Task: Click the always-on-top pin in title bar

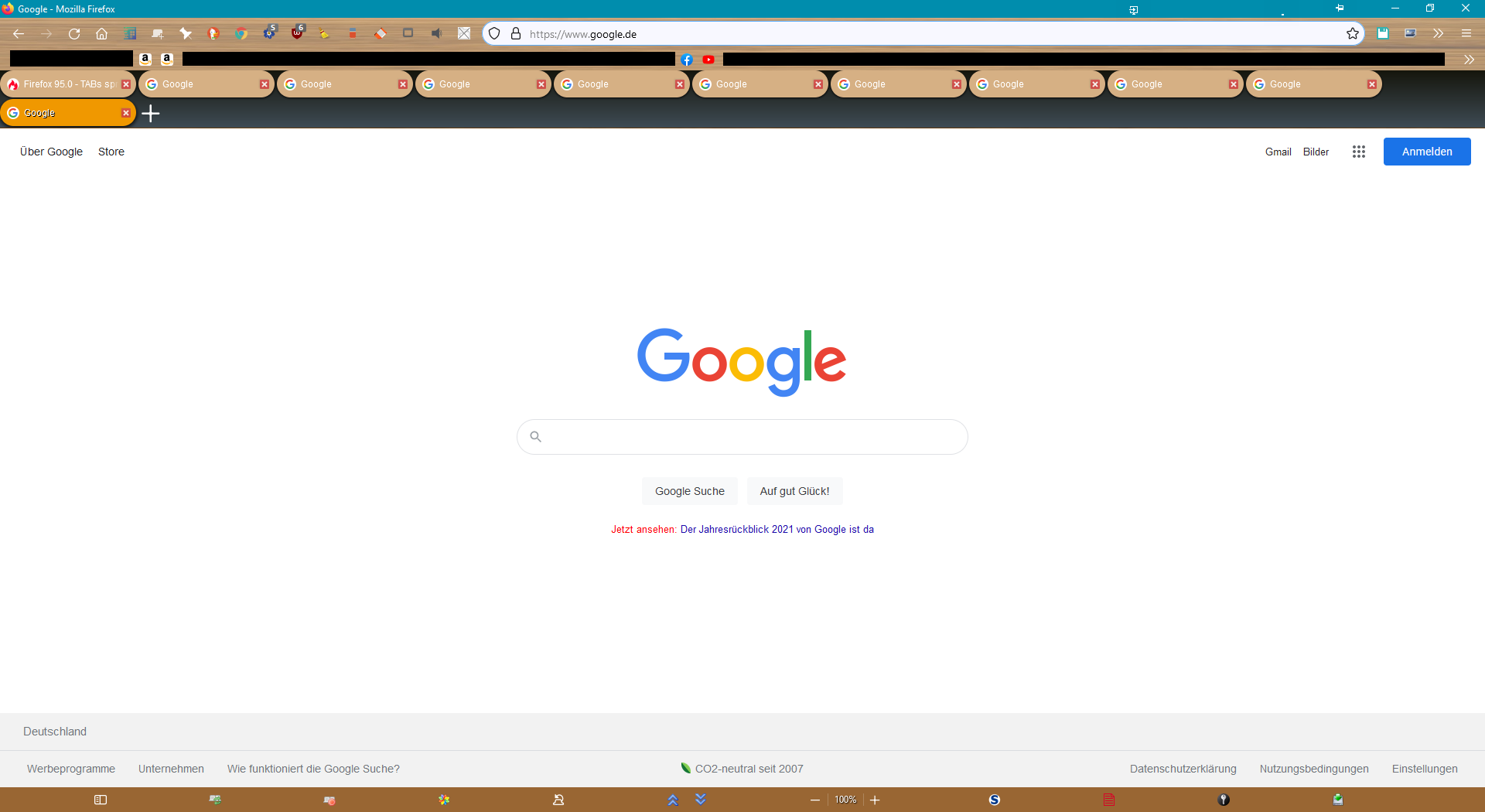Action: pos(1340,9)
